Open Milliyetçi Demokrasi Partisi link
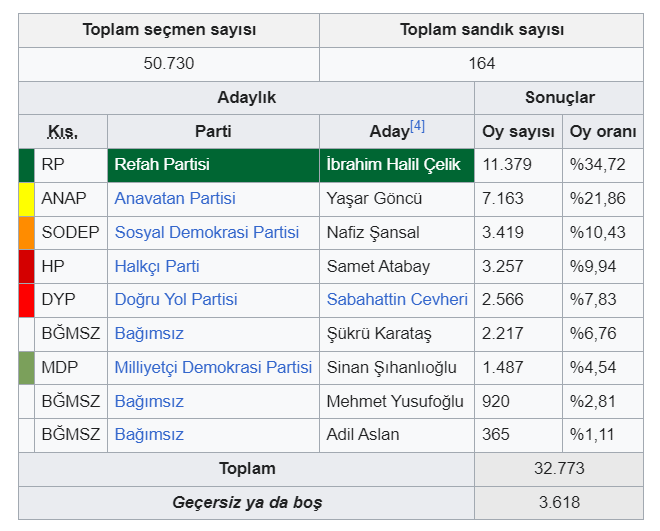The image size is (660, 531). click(x=213, y=367)
